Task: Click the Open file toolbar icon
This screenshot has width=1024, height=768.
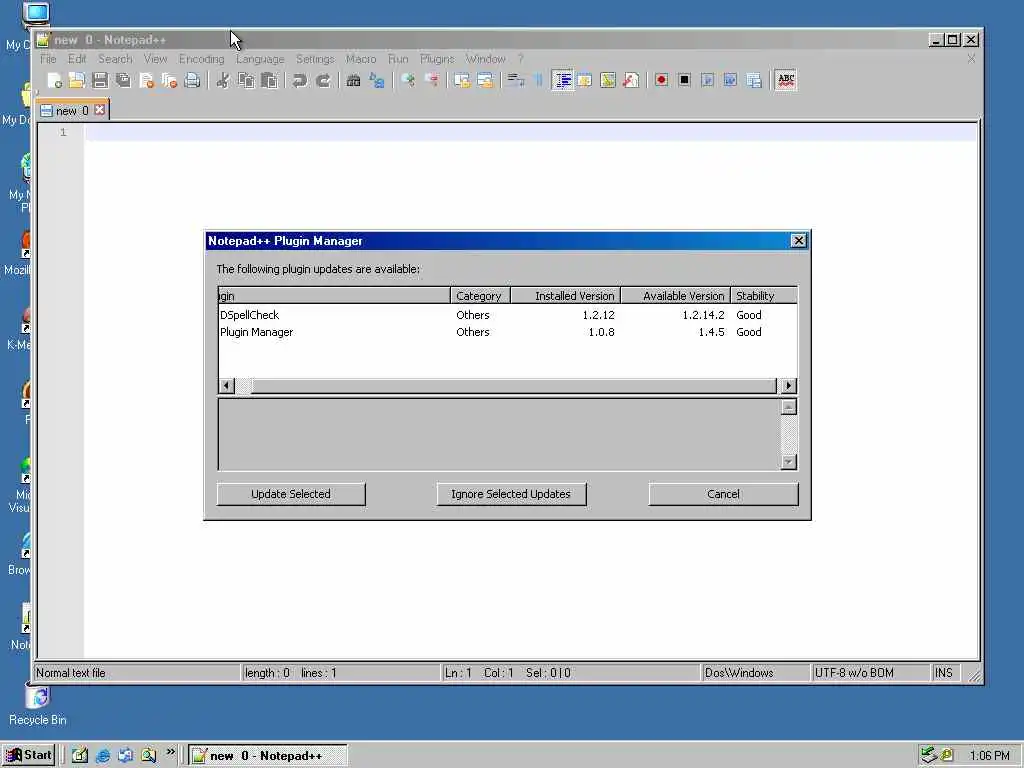Action: click(x=76, y=80)
